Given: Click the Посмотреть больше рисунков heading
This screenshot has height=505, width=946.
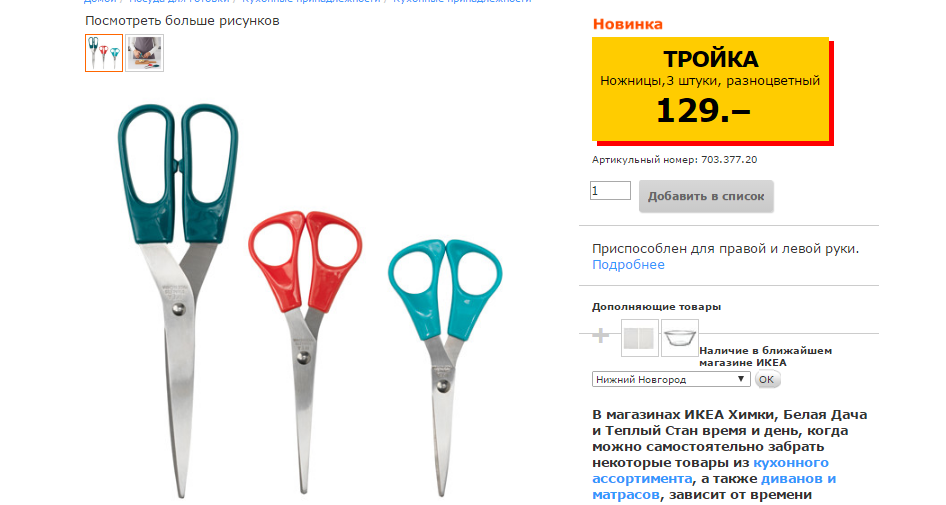Looking at the screenshot, I should click(x=182, y=21).
